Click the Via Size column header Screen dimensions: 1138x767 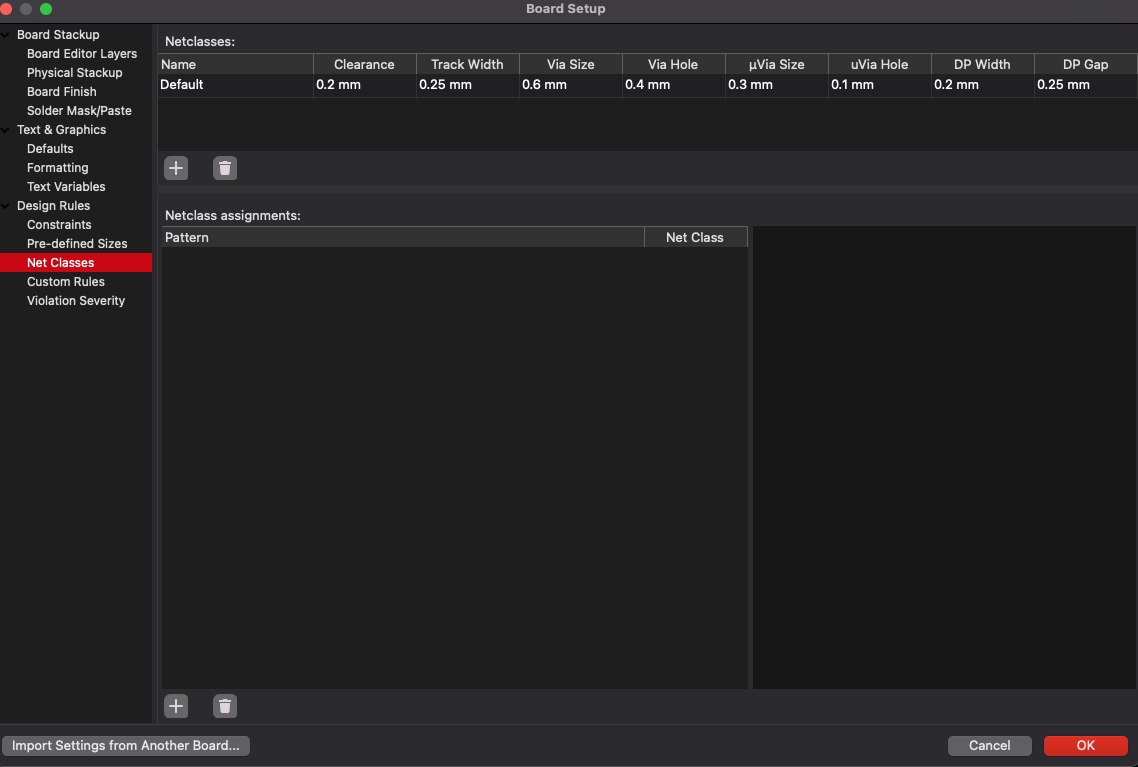click(x=571, y=65)
